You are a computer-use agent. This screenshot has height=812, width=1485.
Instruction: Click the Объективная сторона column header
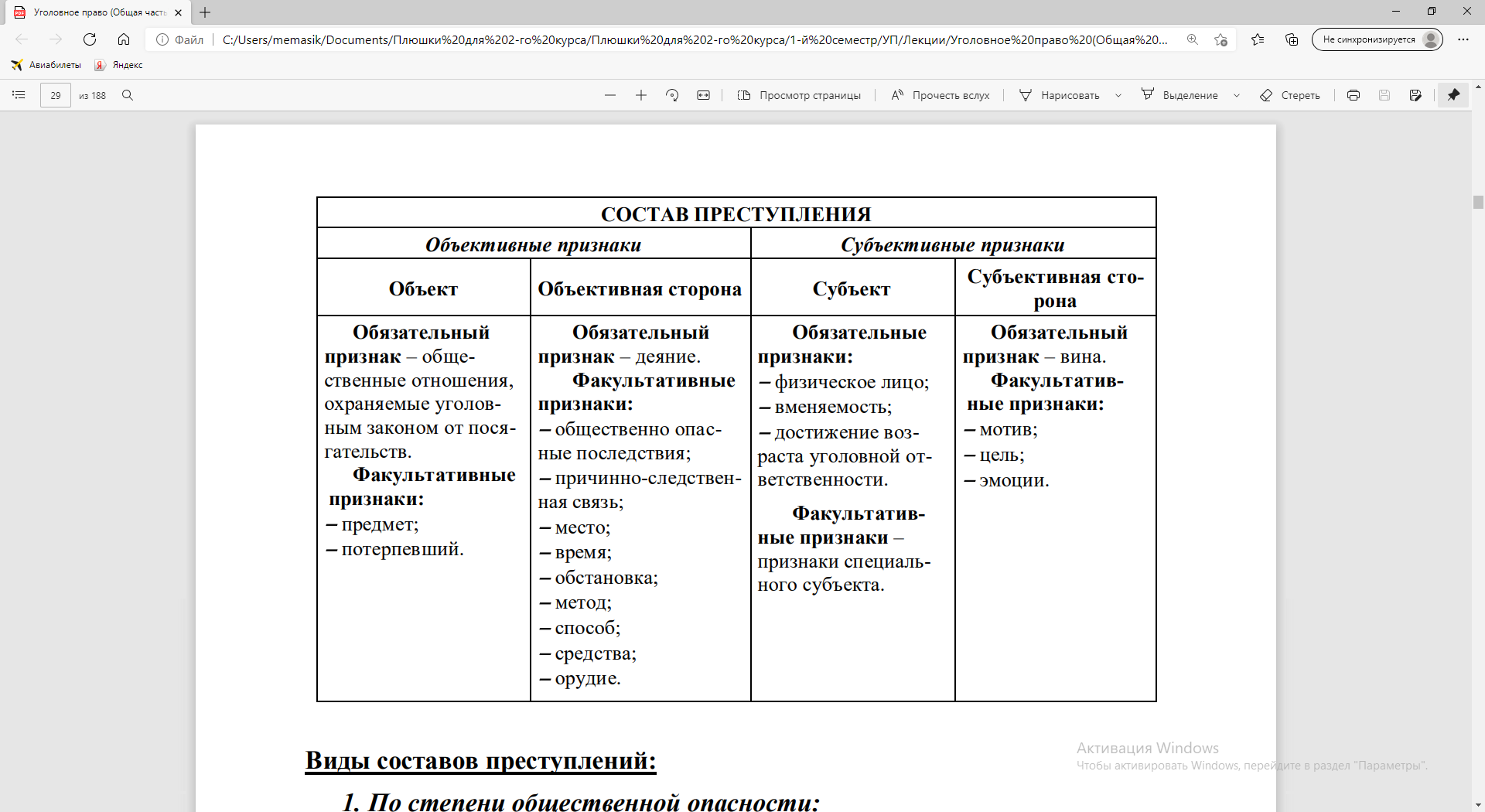640,288
